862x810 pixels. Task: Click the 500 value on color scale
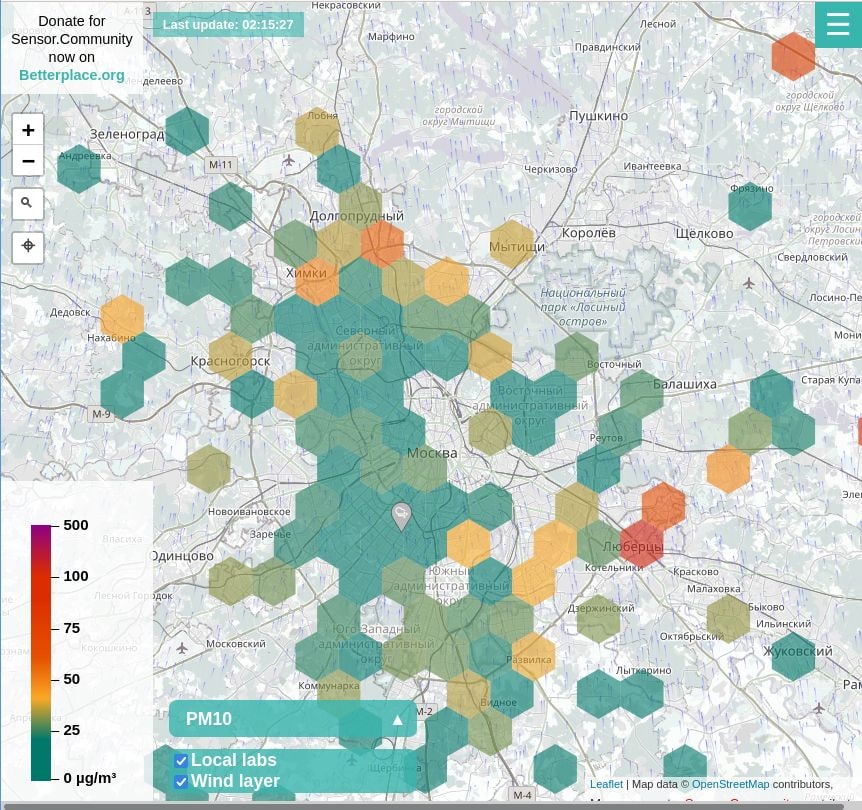[x=76, y=525]
